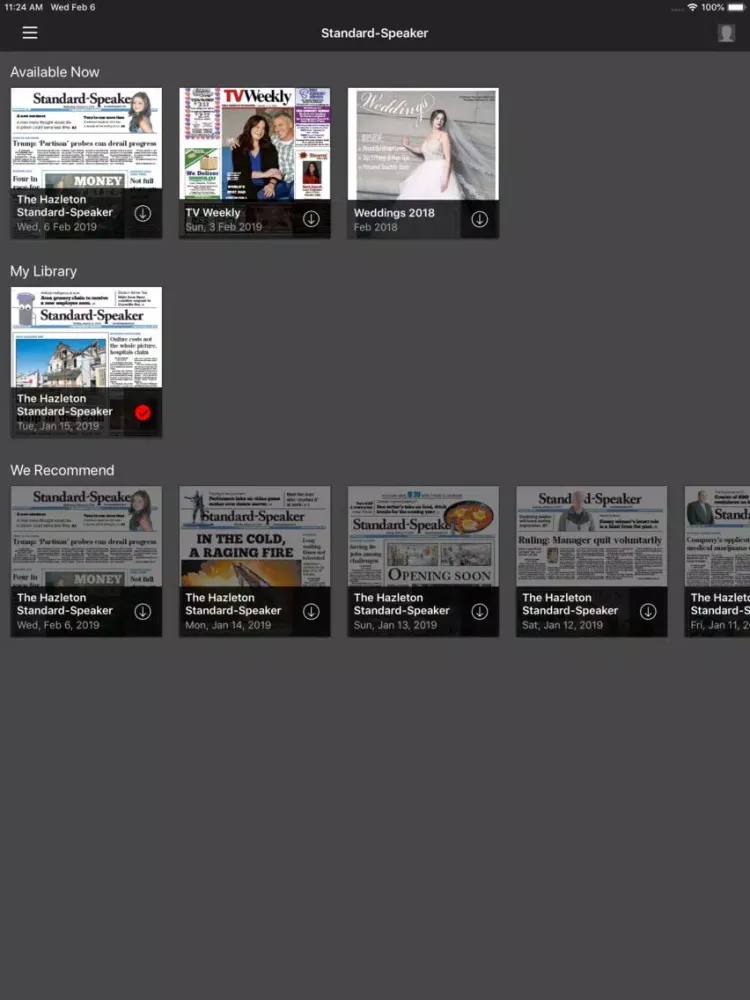Download the Mon, Jan 14, 2019 issue
750x1000 pixels.
(311, 612)
